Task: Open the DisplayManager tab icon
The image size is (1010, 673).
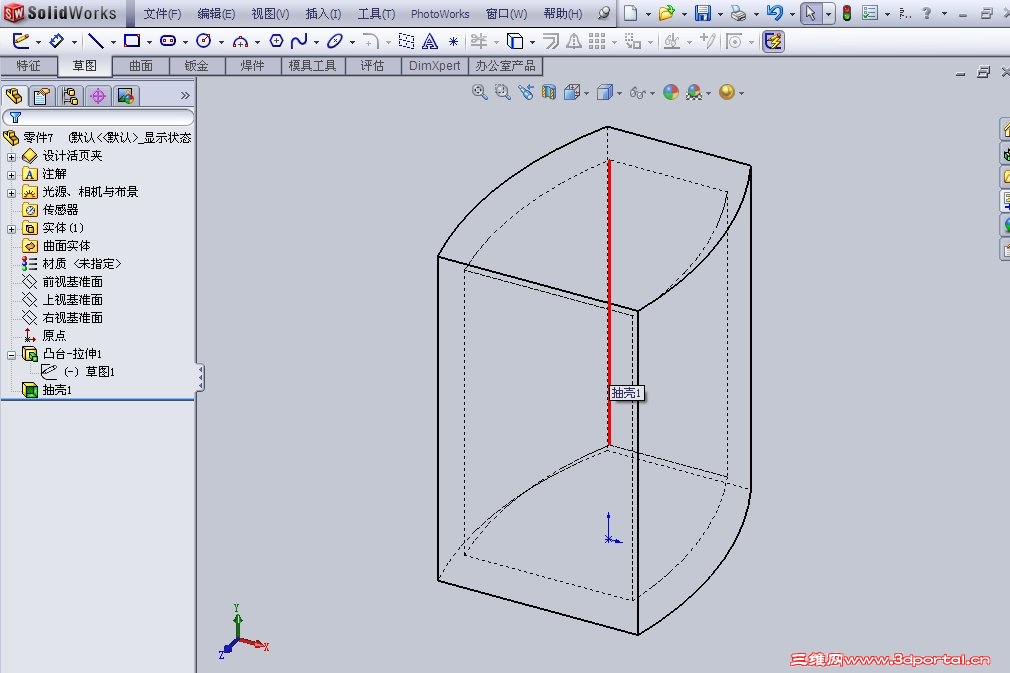Action: 126,97
